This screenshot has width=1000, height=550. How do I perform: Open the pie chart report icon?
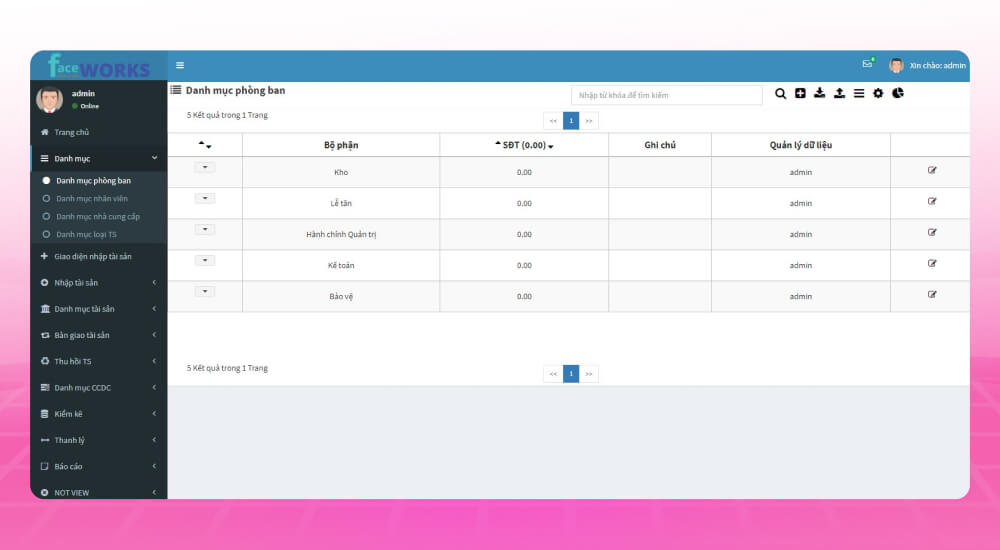[898, 93]
